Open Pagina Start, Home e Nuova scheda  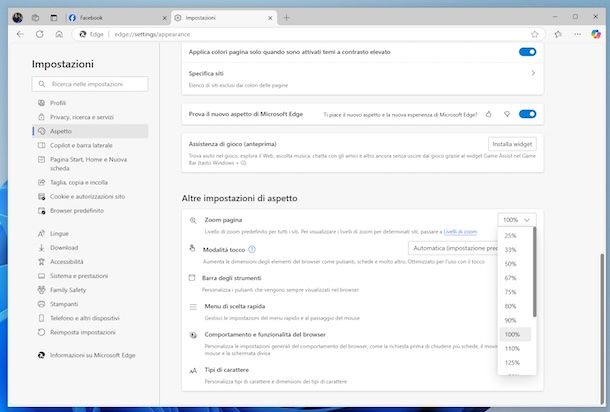(90, 164)
